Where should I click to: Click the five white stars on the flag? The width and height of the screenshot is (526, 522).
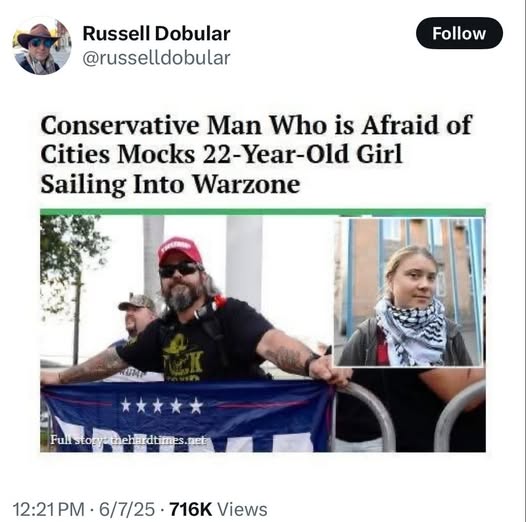pyautogui.click(x=162, y=406)
